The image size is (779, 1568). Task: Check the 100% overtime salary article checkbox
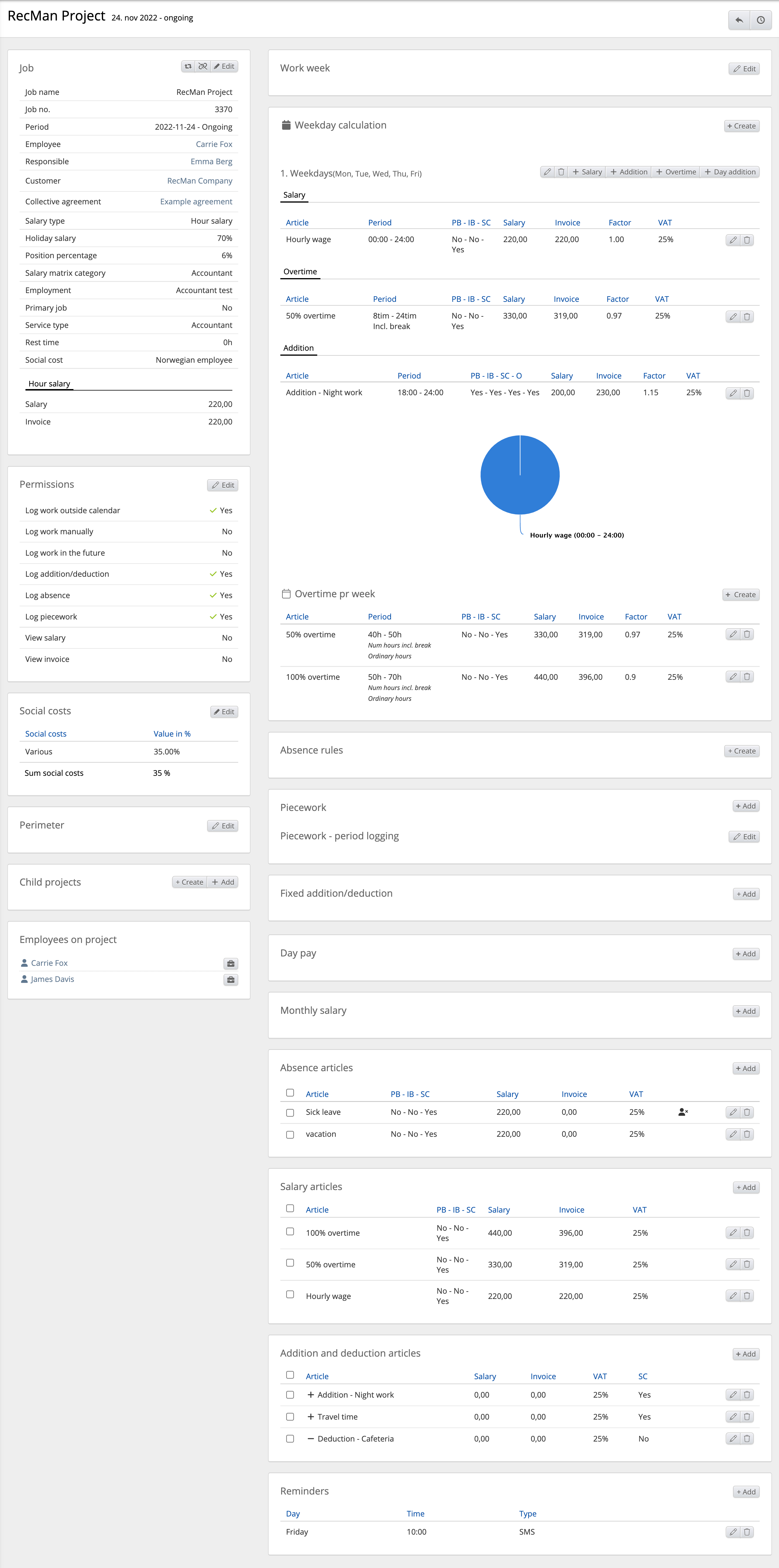click(290, 1231)
